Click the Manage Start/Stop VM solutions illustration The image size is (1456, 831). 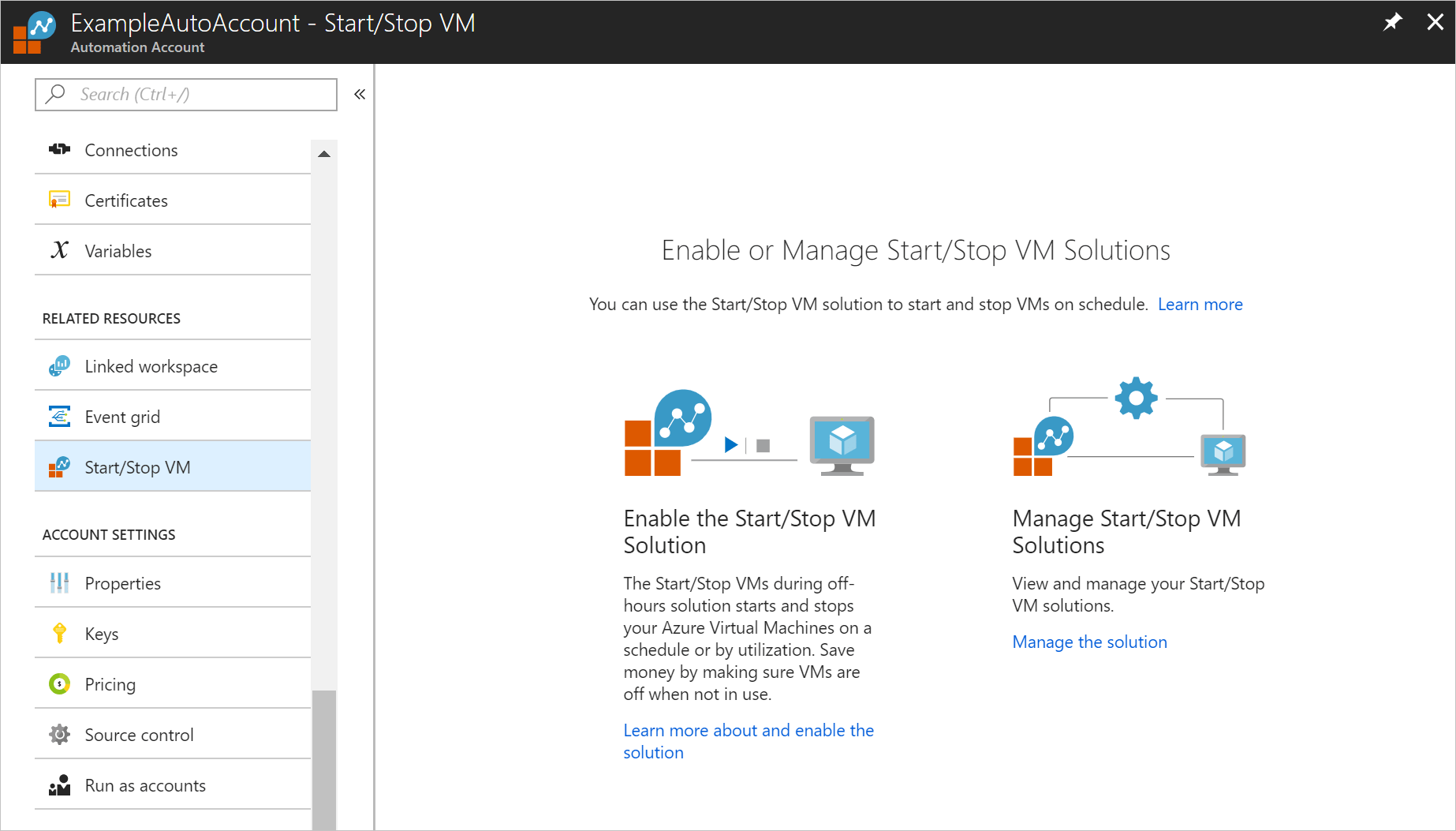[x=1129, y=426]
